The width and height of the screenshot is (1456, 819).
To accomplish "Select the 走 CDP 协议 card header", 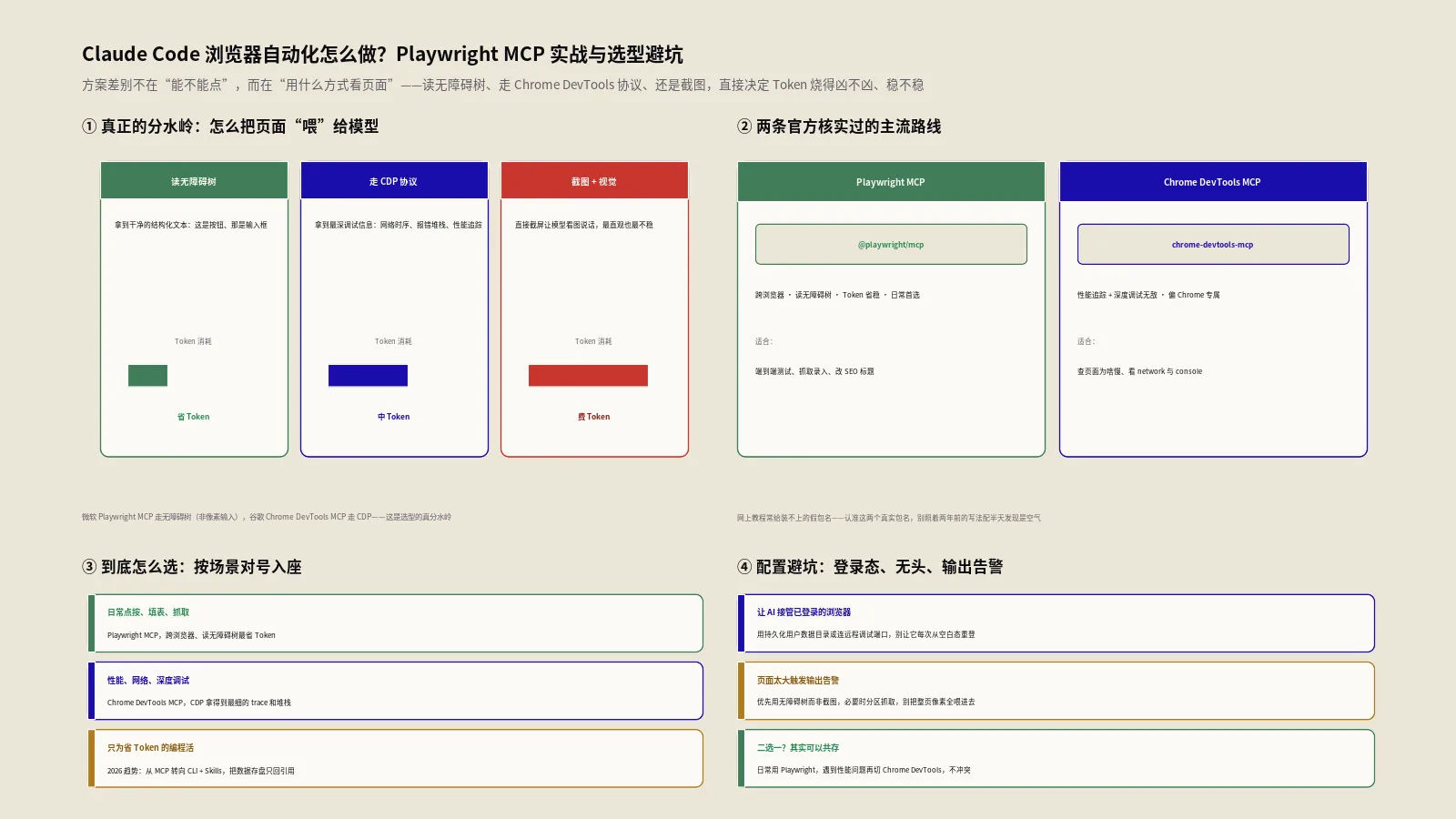I will click(x=394, y=181).
